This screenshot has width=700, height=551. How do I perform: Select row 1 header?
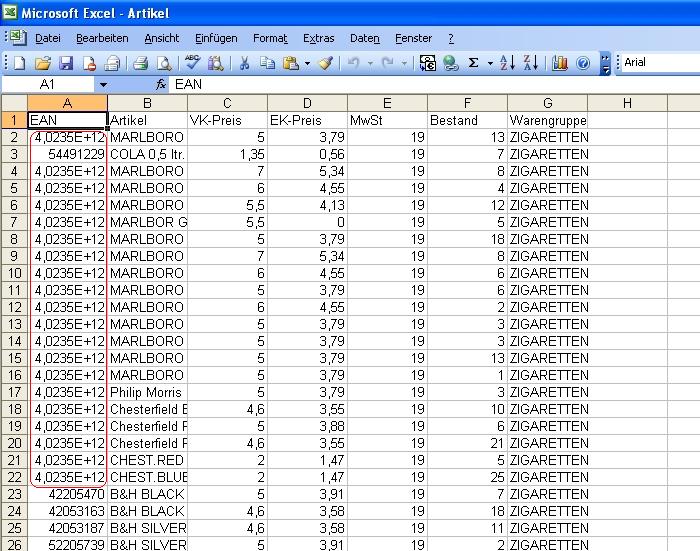(x=14, y=120)
